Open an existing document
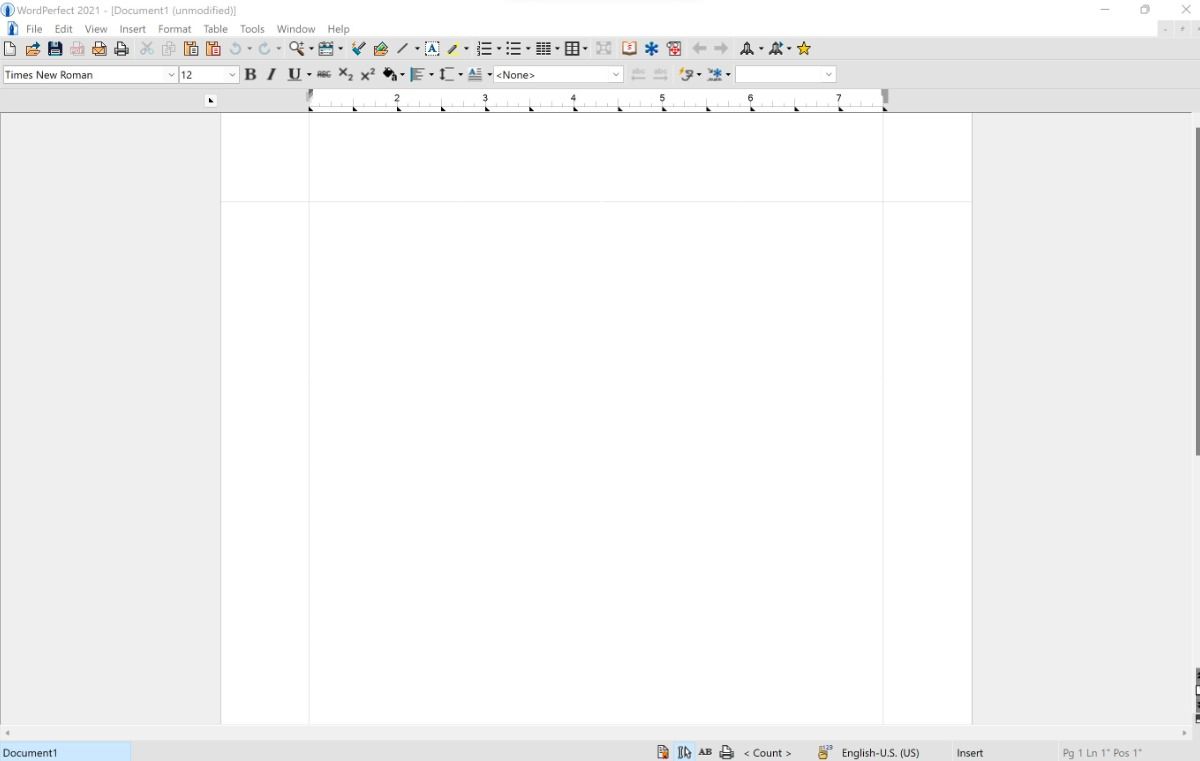This screenshot has height=761, width=1200. click(x=32, y=48)
